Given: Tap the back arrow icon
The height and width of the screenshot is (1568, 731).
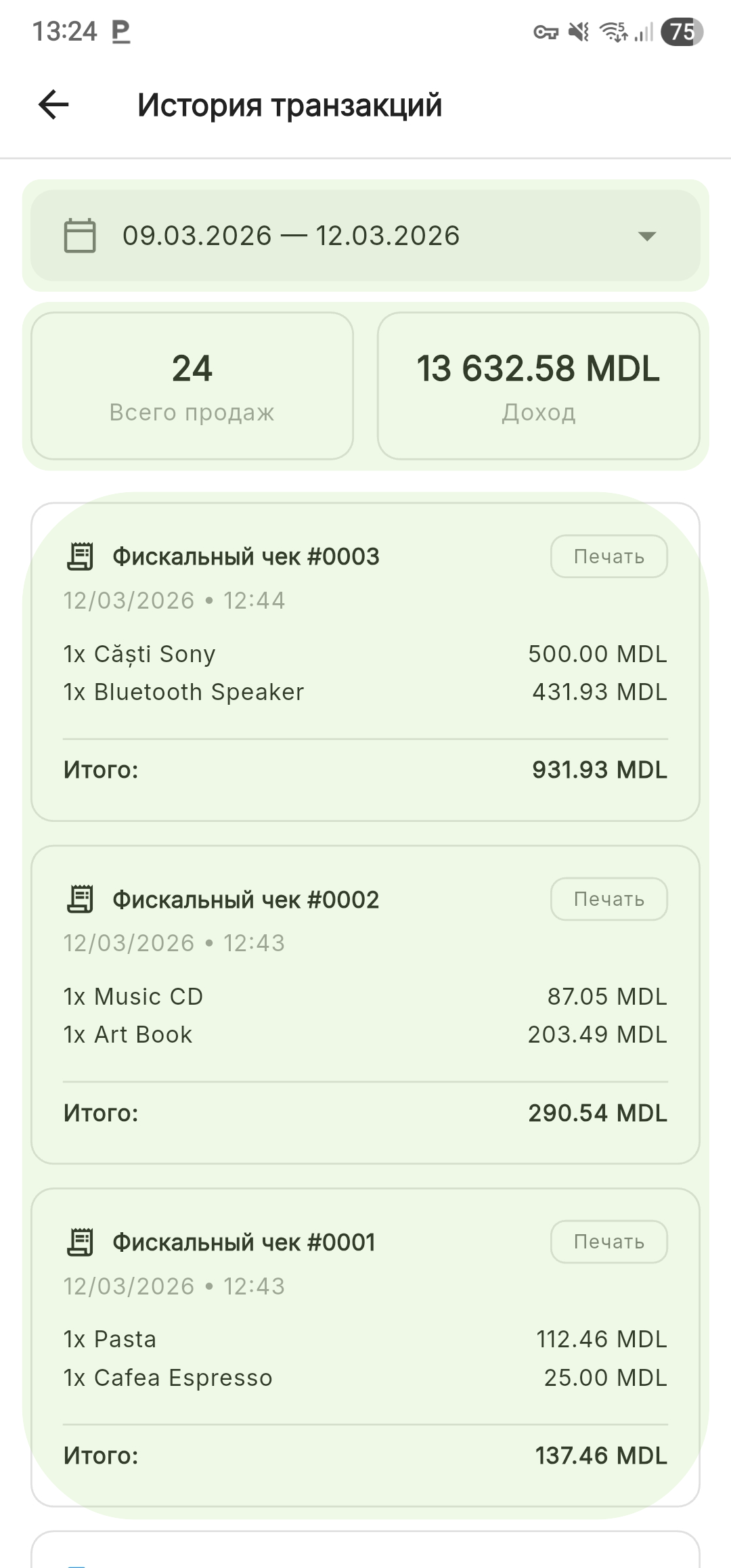Looking at the screenshot, I should (x=54, y=105).
